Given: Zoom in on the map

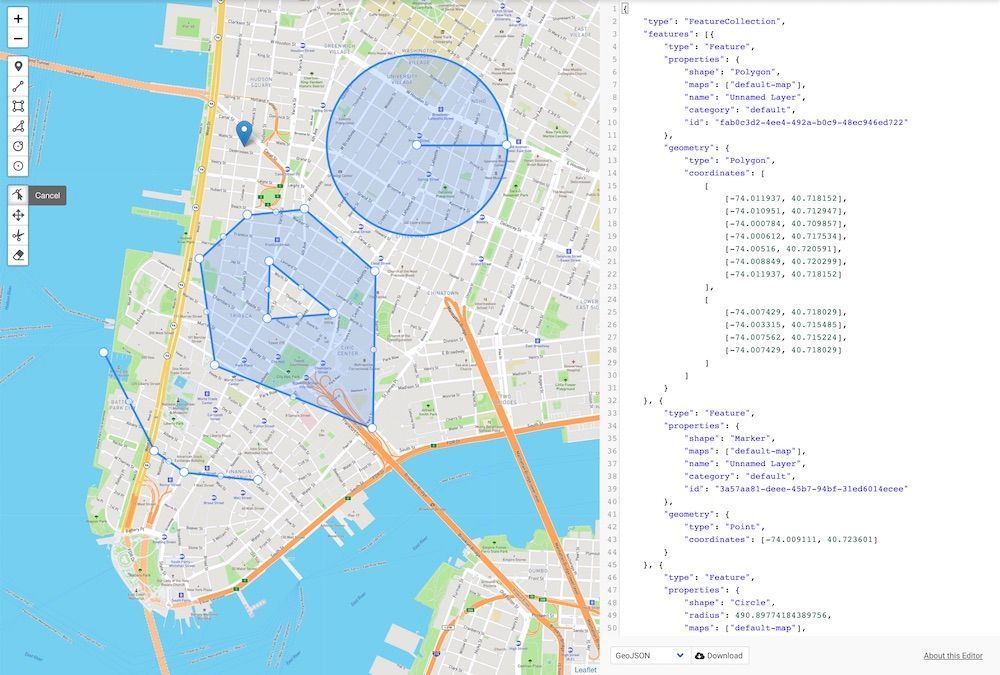Looking at the screenshot, I should pyautogui.click(x=18, y=18).
